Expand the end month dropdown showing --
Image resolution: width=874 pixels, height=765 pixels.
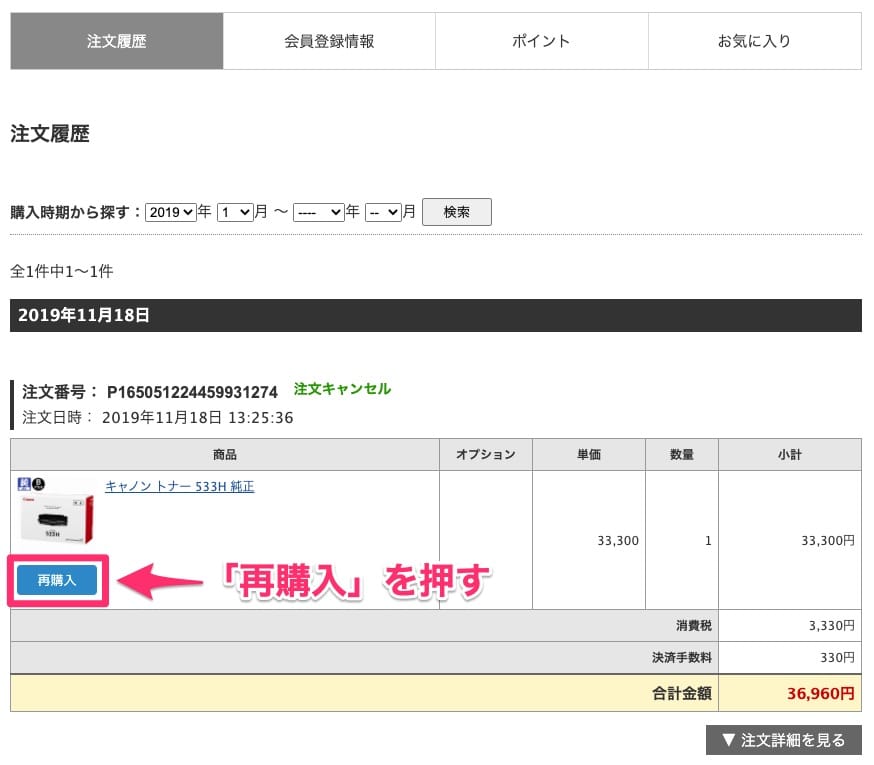pos(382,212)
